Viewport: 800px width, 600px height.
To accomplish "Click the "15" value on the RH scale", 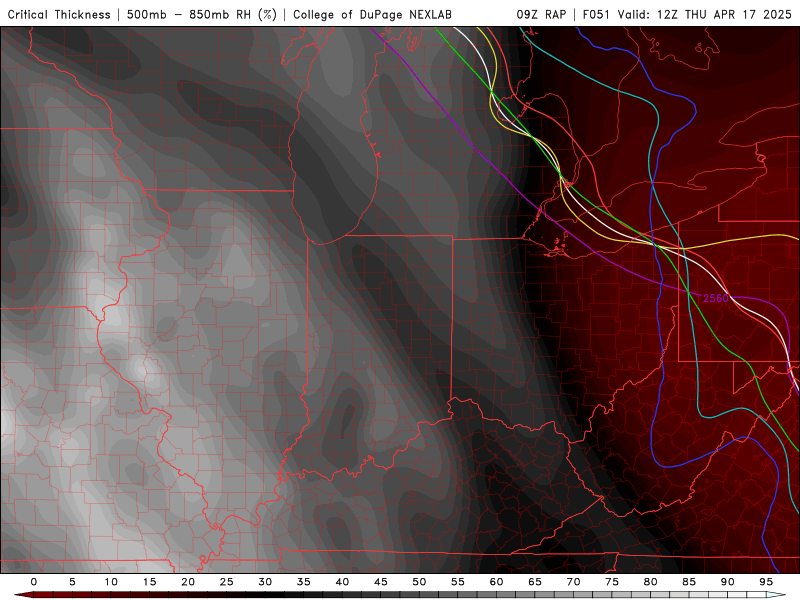I will click(x=149, y=582).
